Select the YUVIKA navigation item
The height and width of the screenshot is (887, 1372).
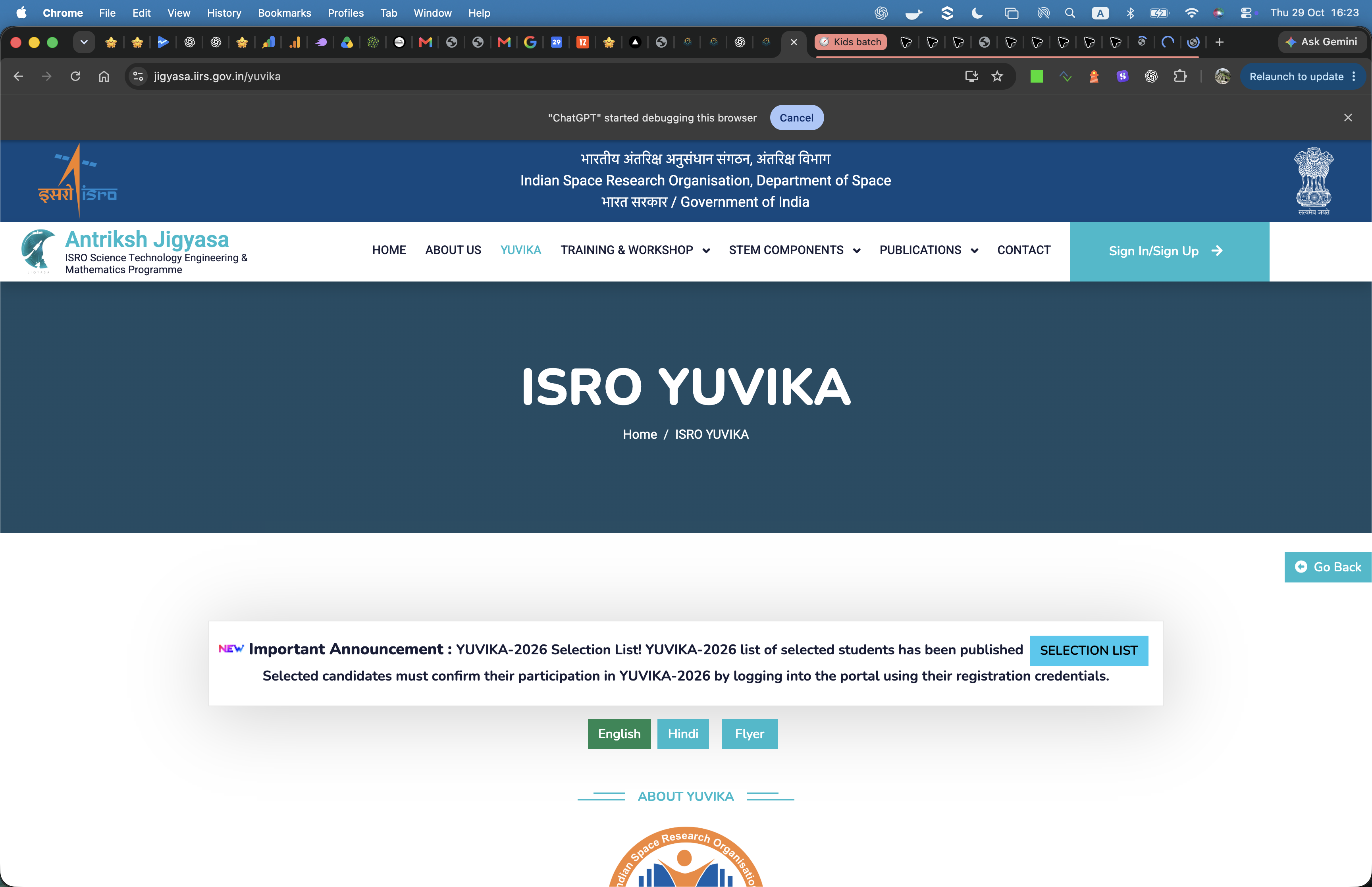click(x=520, y=250)
